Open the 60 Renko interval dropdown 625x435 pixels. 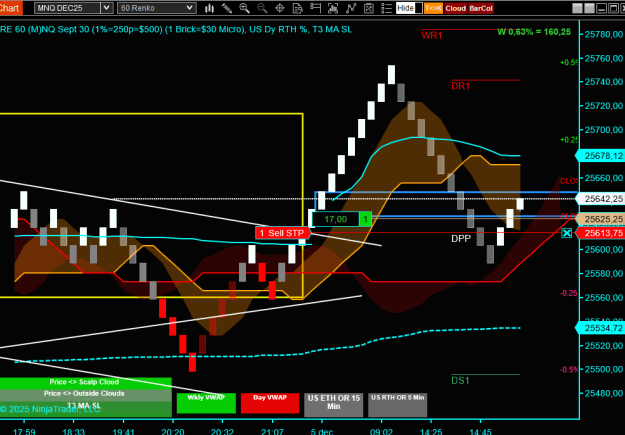pyautogui.click(x=156, y=8)
